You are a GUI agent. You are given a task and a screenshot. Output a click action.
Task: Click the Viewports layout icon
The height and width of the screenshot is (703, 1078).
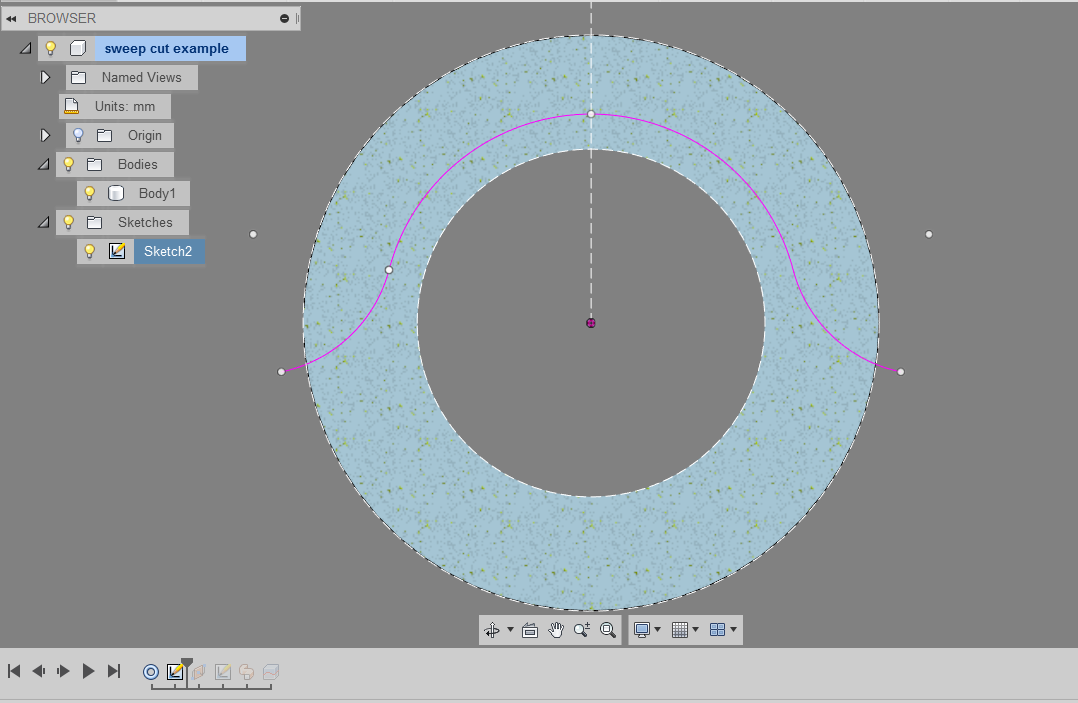pos(717,629)
